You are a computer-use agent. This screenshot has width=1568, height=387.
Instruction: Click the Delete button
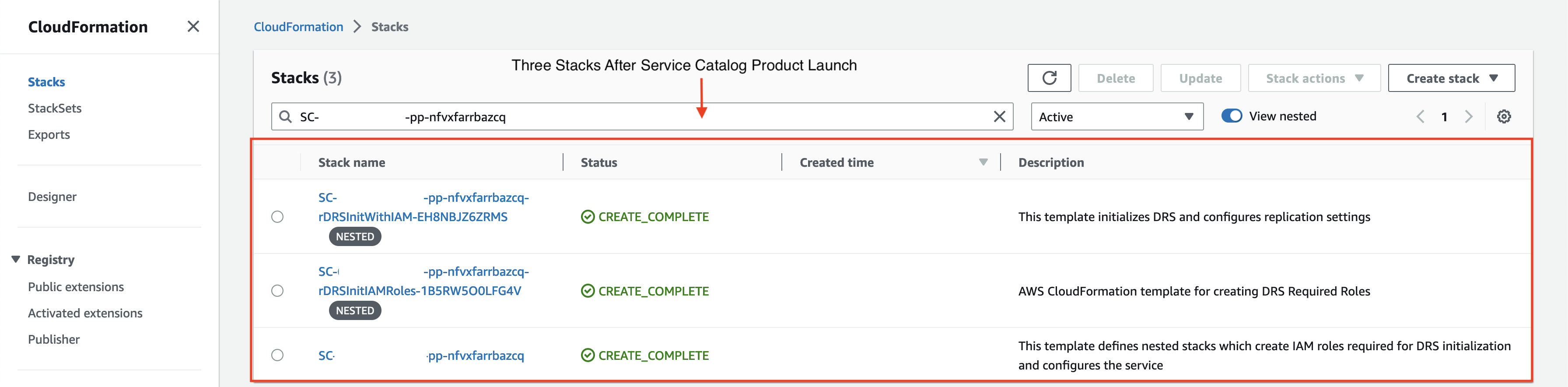pyautogui.click(x=1116, y=78)
